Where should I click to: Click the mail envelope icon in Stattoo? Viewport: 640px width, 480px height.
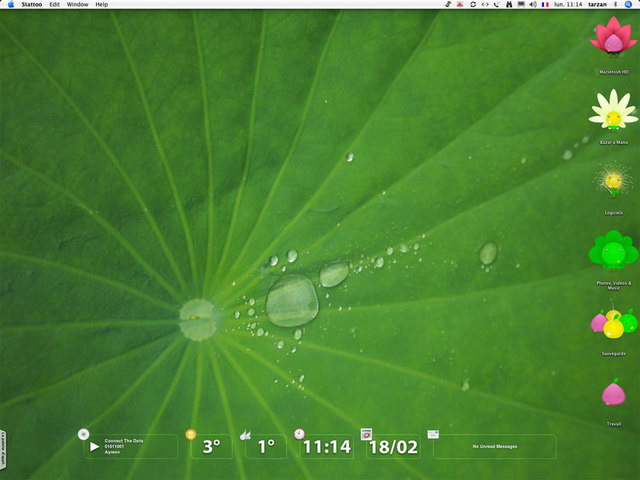coord(433,434)
